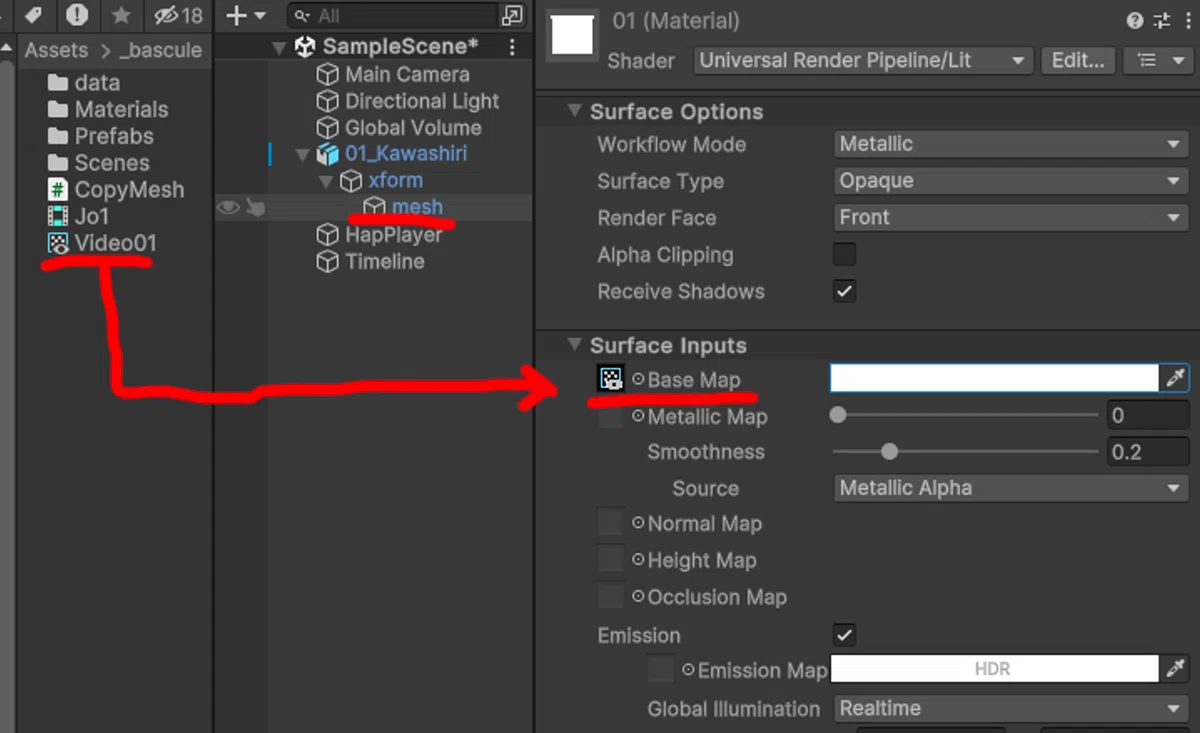The height and width of the screenshot is (733, 1200).
Task: Select the Video01 render texture asset
Action: click(102, 242)
